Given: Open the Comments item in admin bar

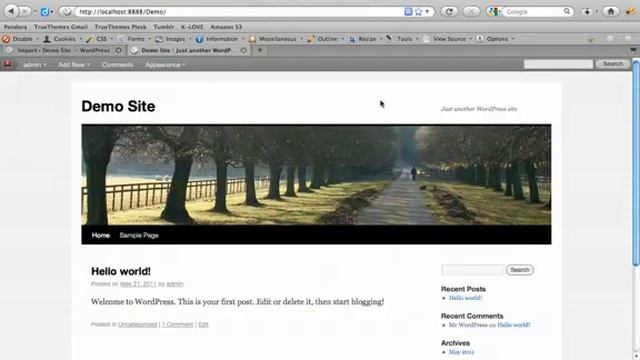Looking at the screenshot, I should click(118, 64).
